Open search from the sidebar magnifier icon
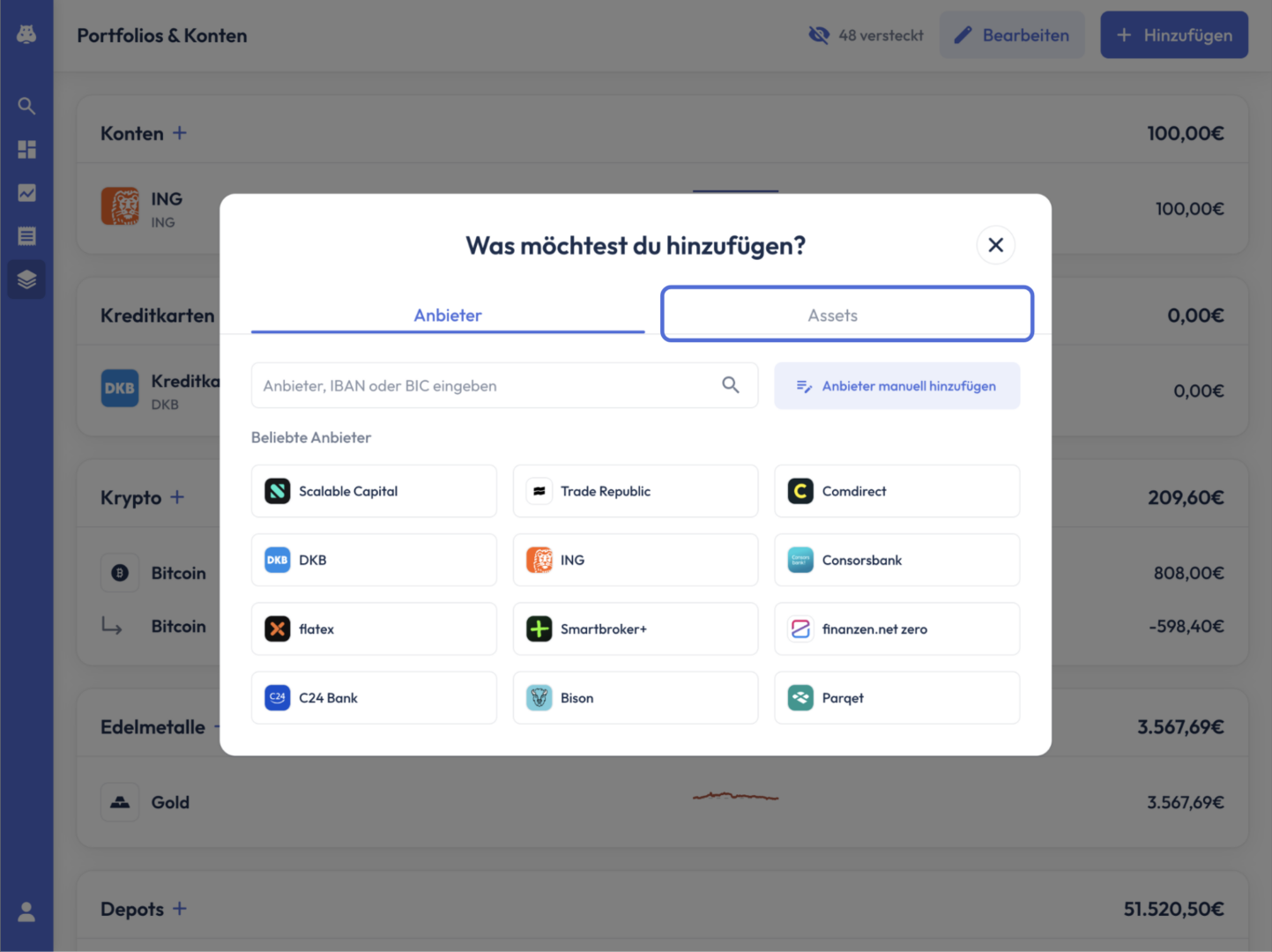Image resolution: width=1272 pixels, height=952 pixels. pyautogui.click(x=26, y=107)
